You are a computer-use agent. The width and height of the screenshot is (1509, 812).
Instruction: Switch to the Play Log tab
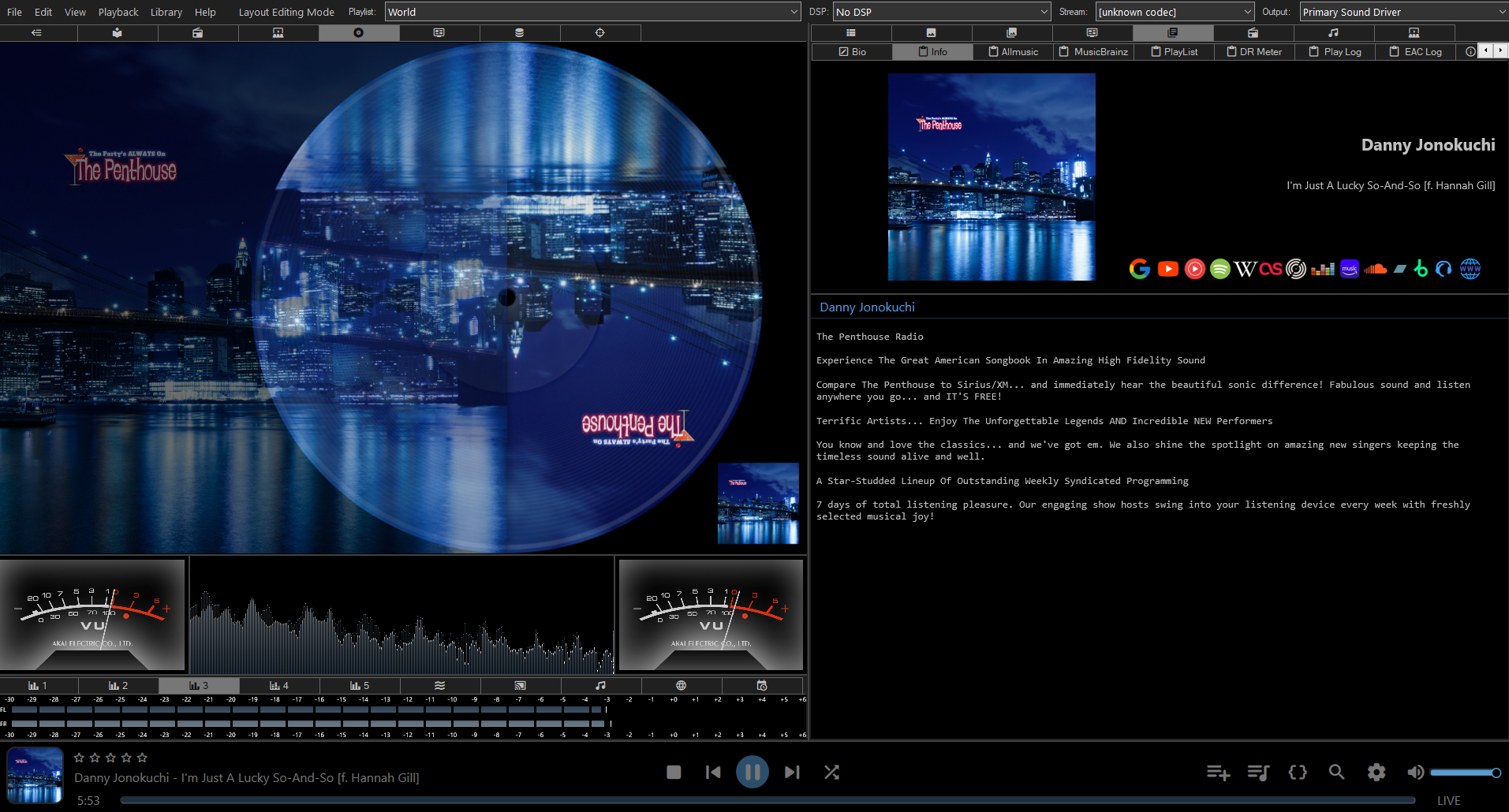1335,52
